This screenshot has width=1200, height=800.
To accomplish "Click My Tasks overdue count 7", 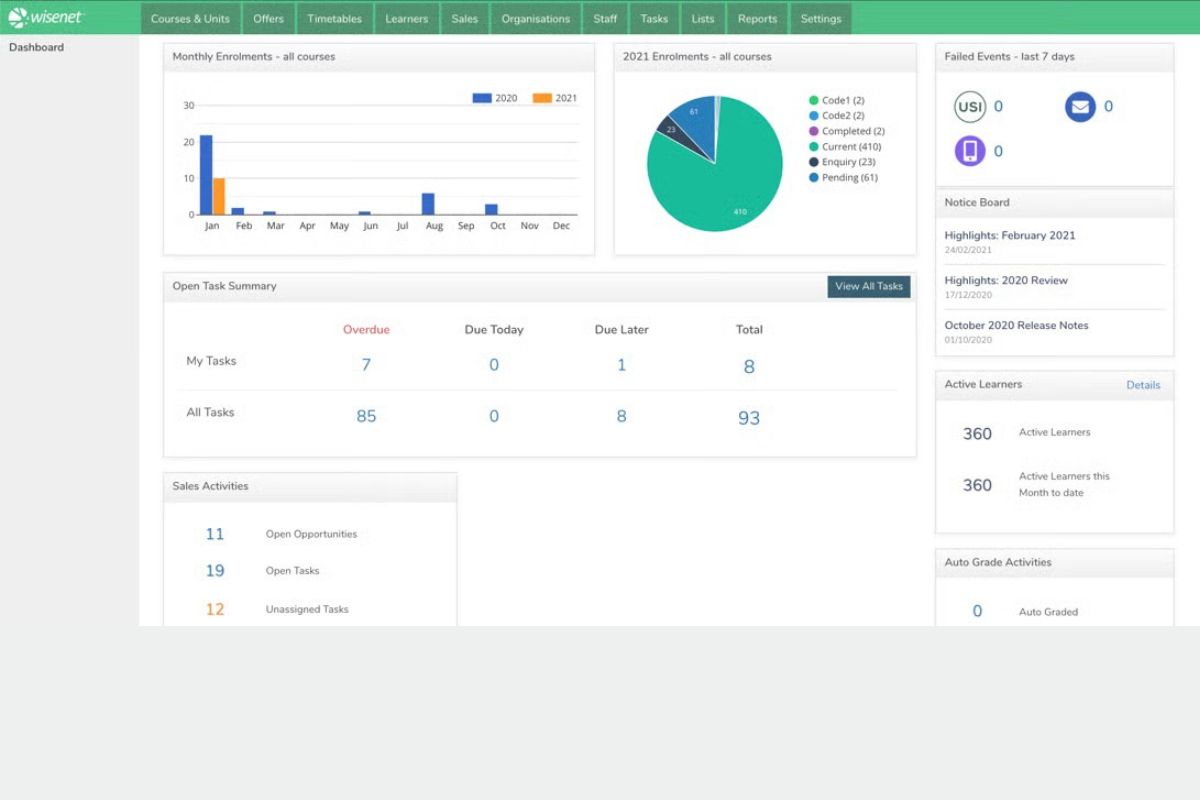I will 366,365.
